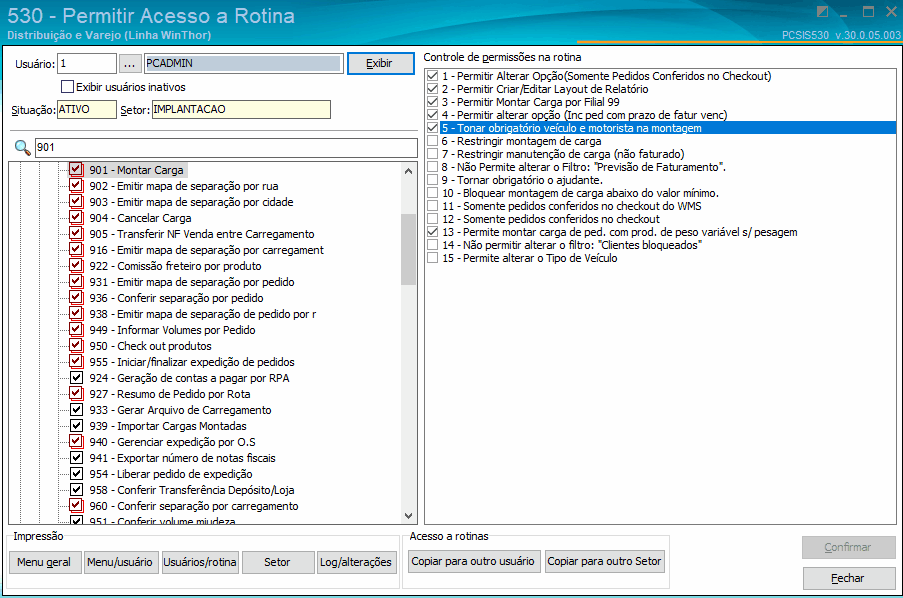The height and width of the screenshot is (598, 903).
Task: Click the Usuário number input field
Action: pos(88,63)
